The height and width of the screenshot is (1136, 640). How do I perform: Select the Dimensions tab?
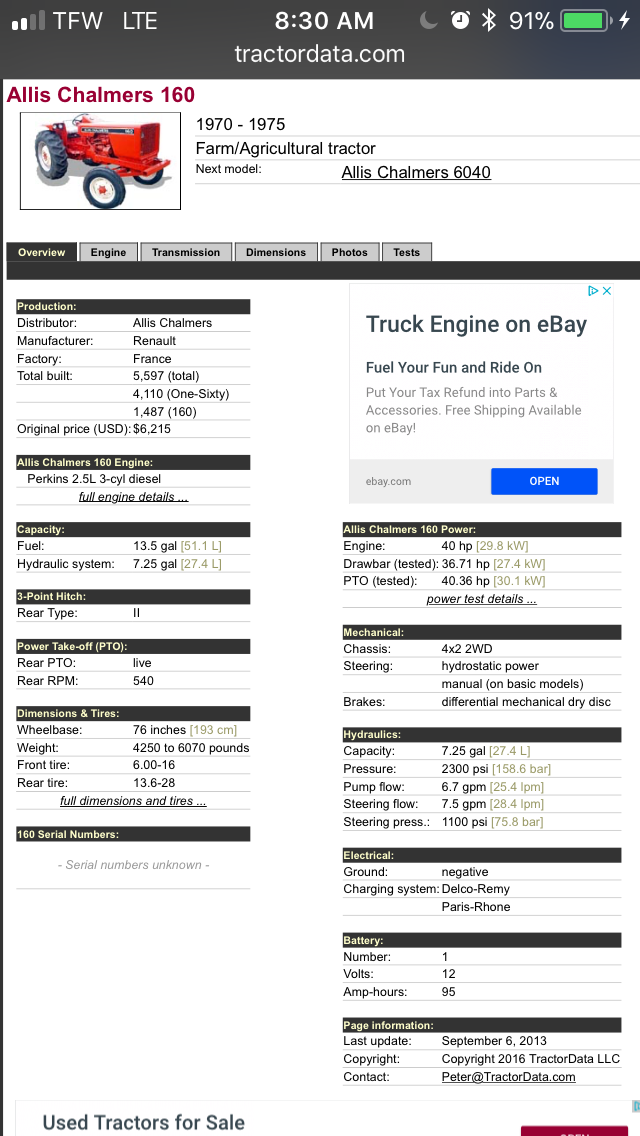click(x=276, y=252)
